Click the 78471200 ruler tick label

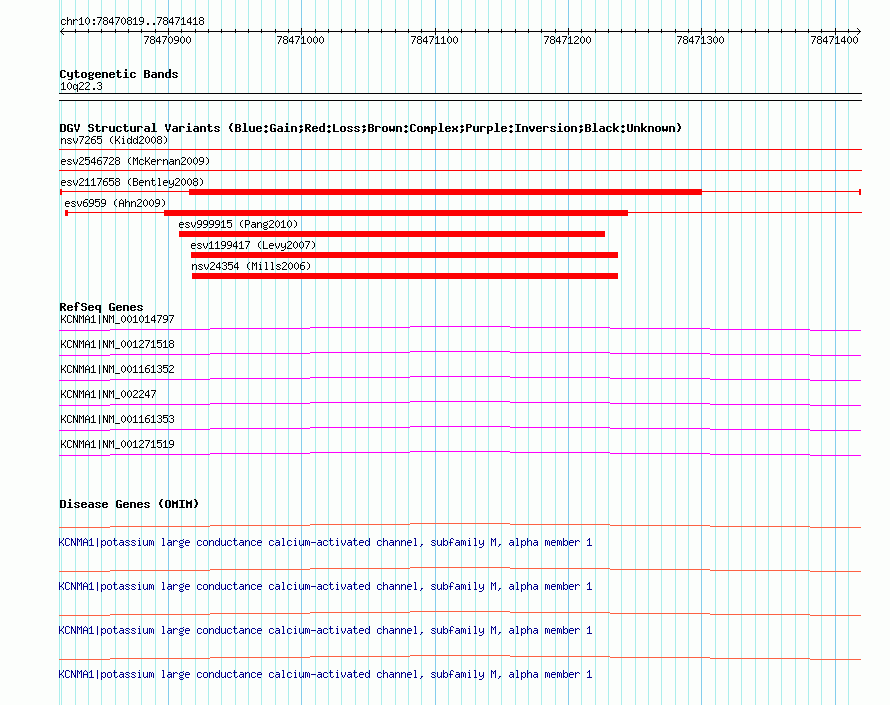(567, 40)
